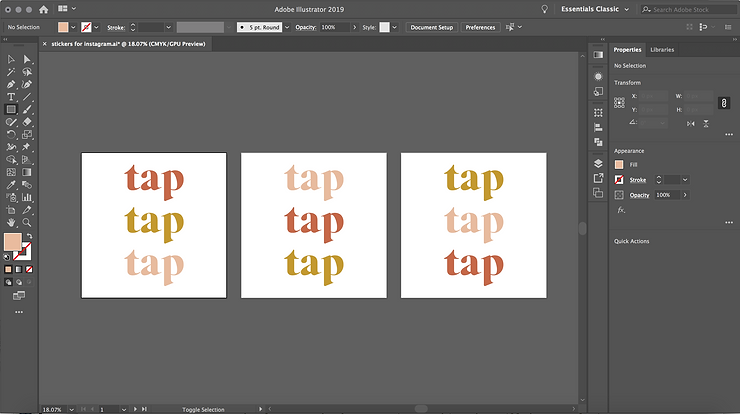Expand stroke color dropdown in control bar
This screenshot has width=740, height=414.
coord(96,27)
